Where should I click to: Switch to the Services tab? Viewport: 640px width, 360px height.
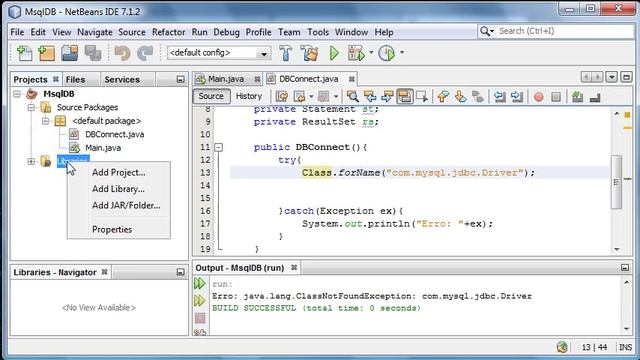(122, 80)
